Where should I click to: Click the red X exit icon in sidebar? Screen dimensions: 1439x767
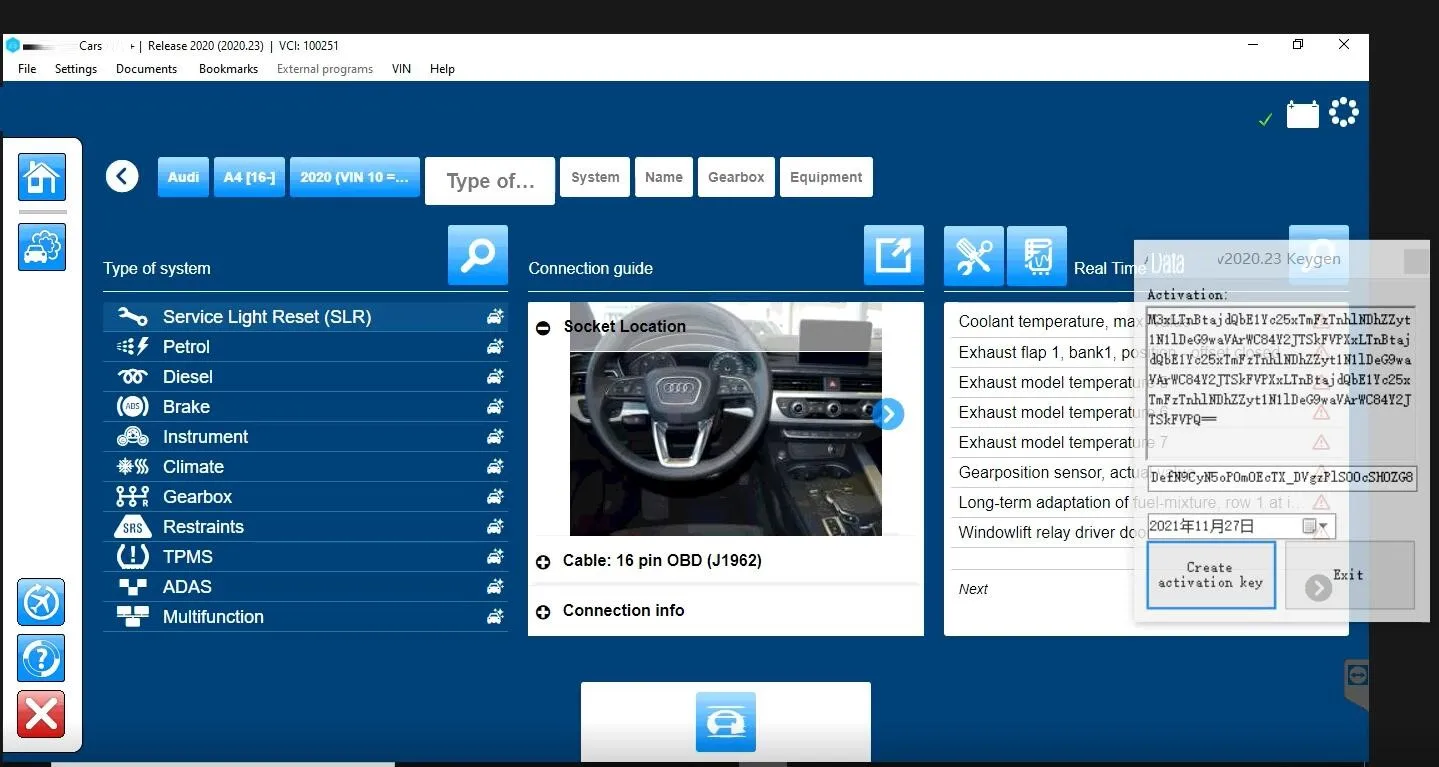[41, 715]
